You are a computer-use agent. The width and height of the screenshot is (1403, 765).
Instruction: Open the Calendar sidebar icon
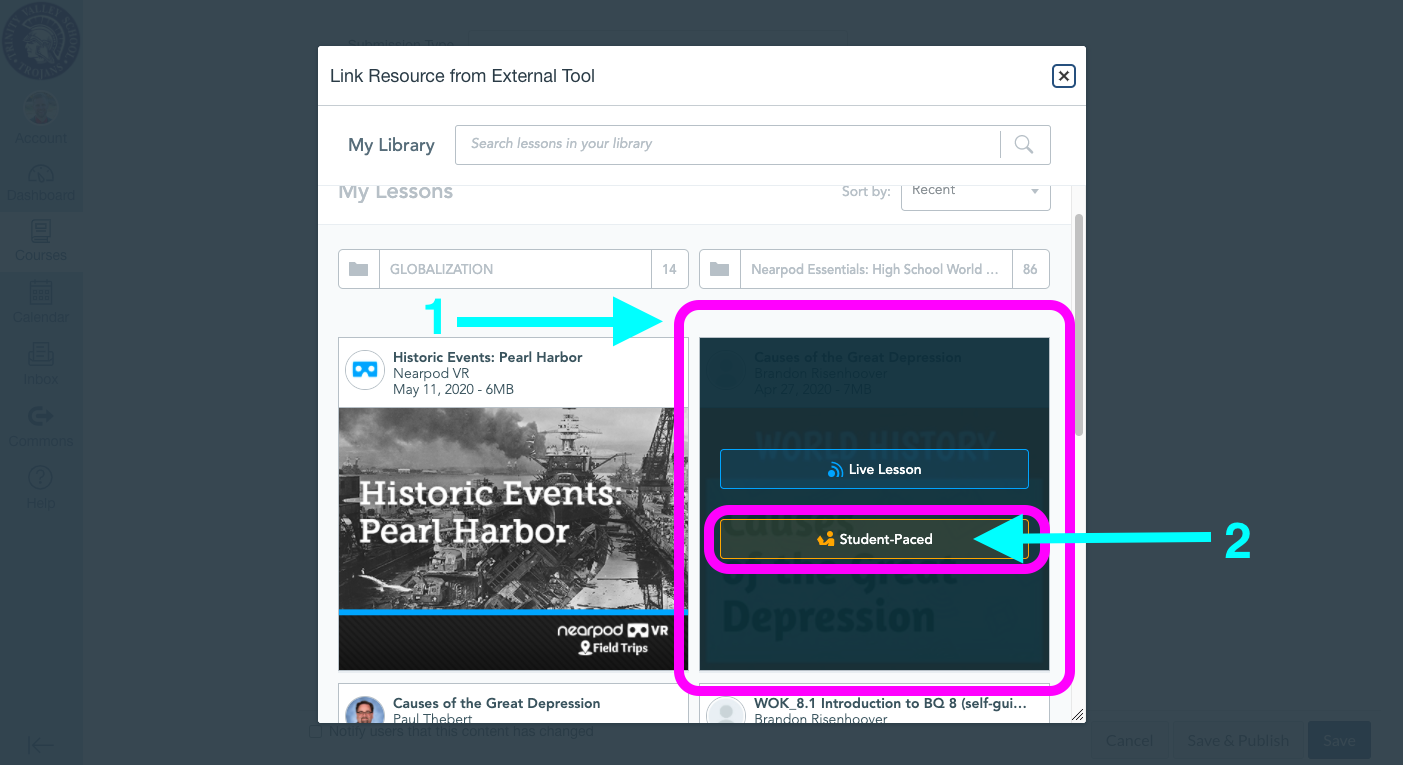[x=41, y=294]
